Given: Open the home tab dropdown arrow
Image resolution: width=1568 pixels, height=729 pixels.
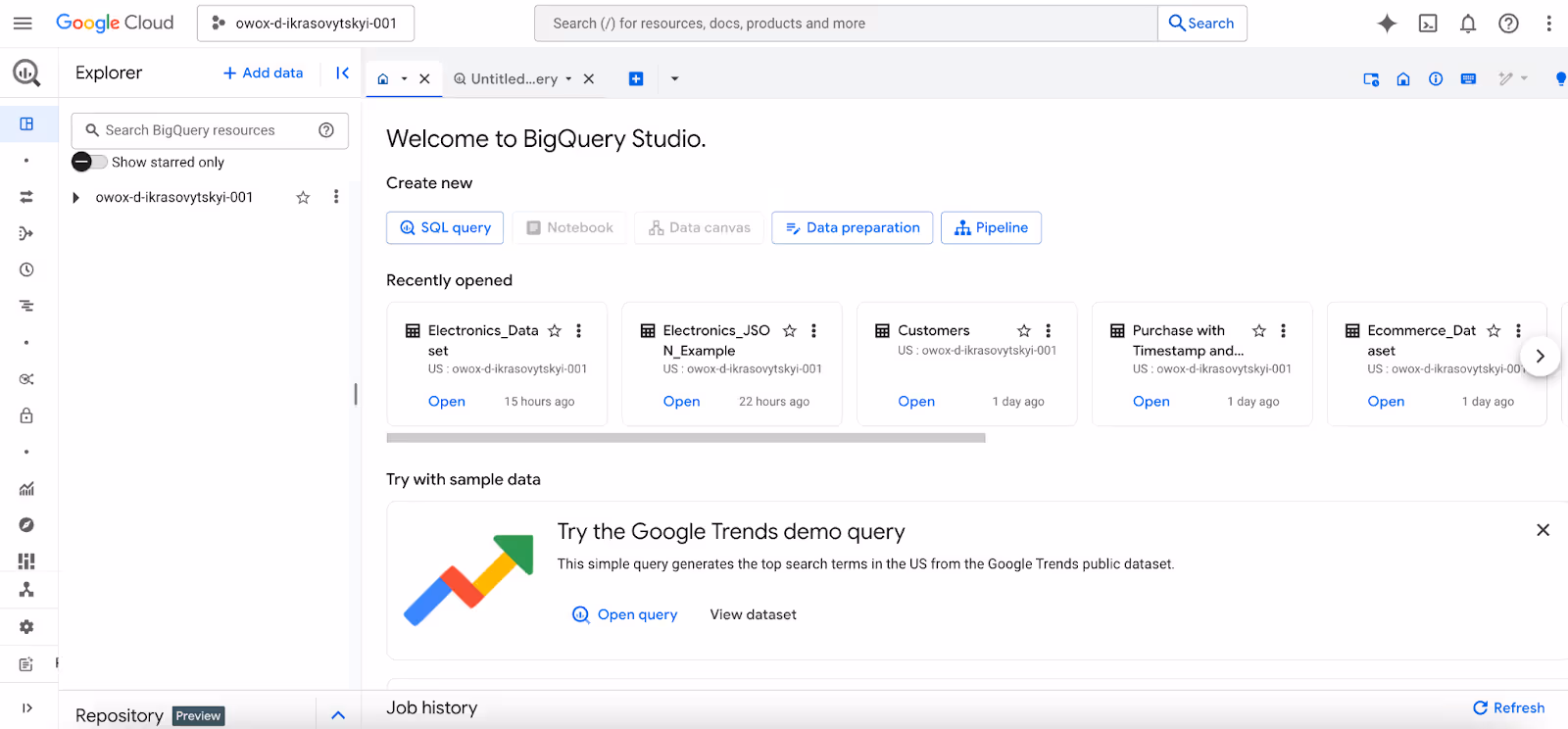Looking at the screenshot, I should pos(404,78).
